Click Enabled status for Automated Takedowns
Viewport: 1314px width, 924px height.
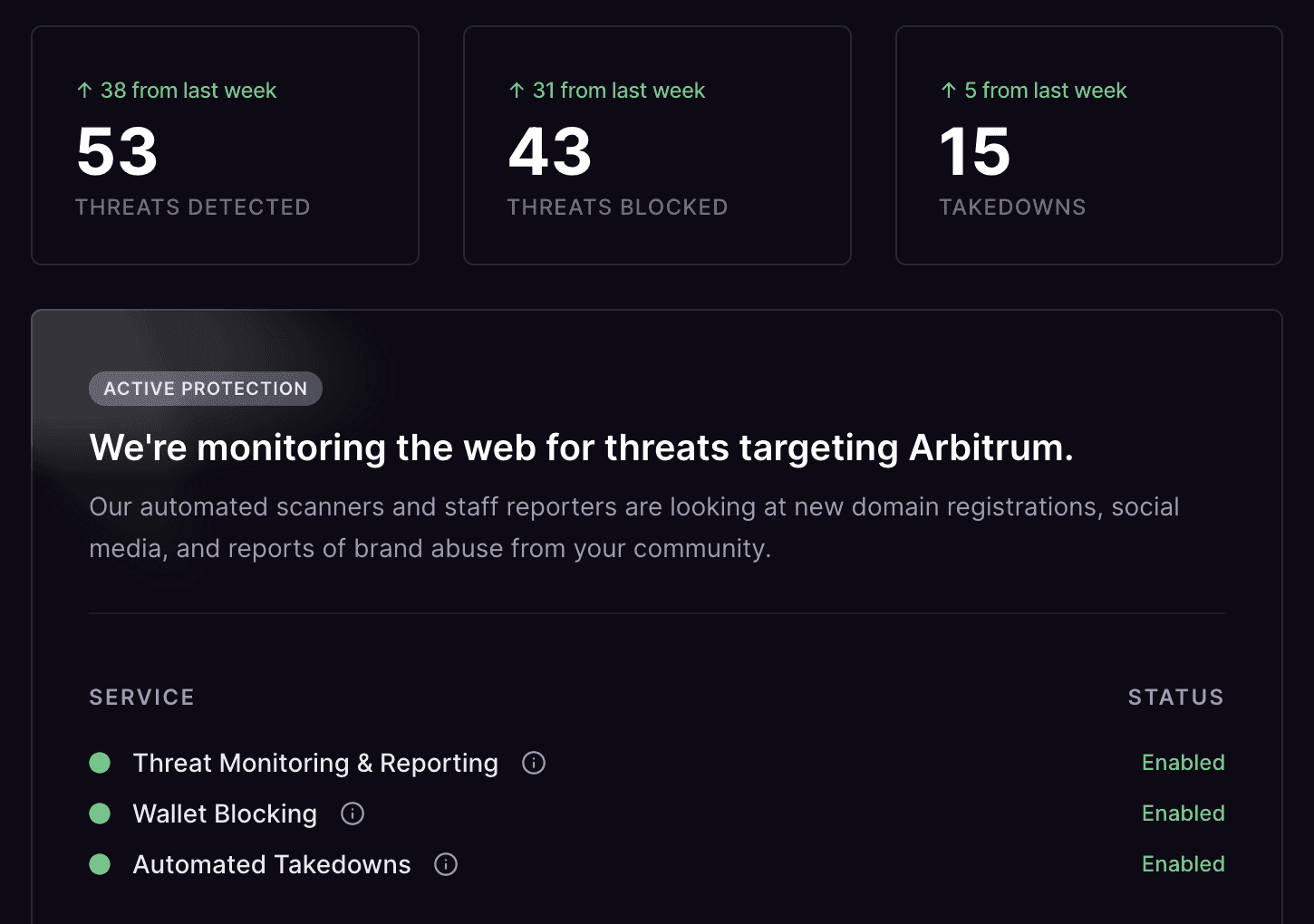(1183, 864)
